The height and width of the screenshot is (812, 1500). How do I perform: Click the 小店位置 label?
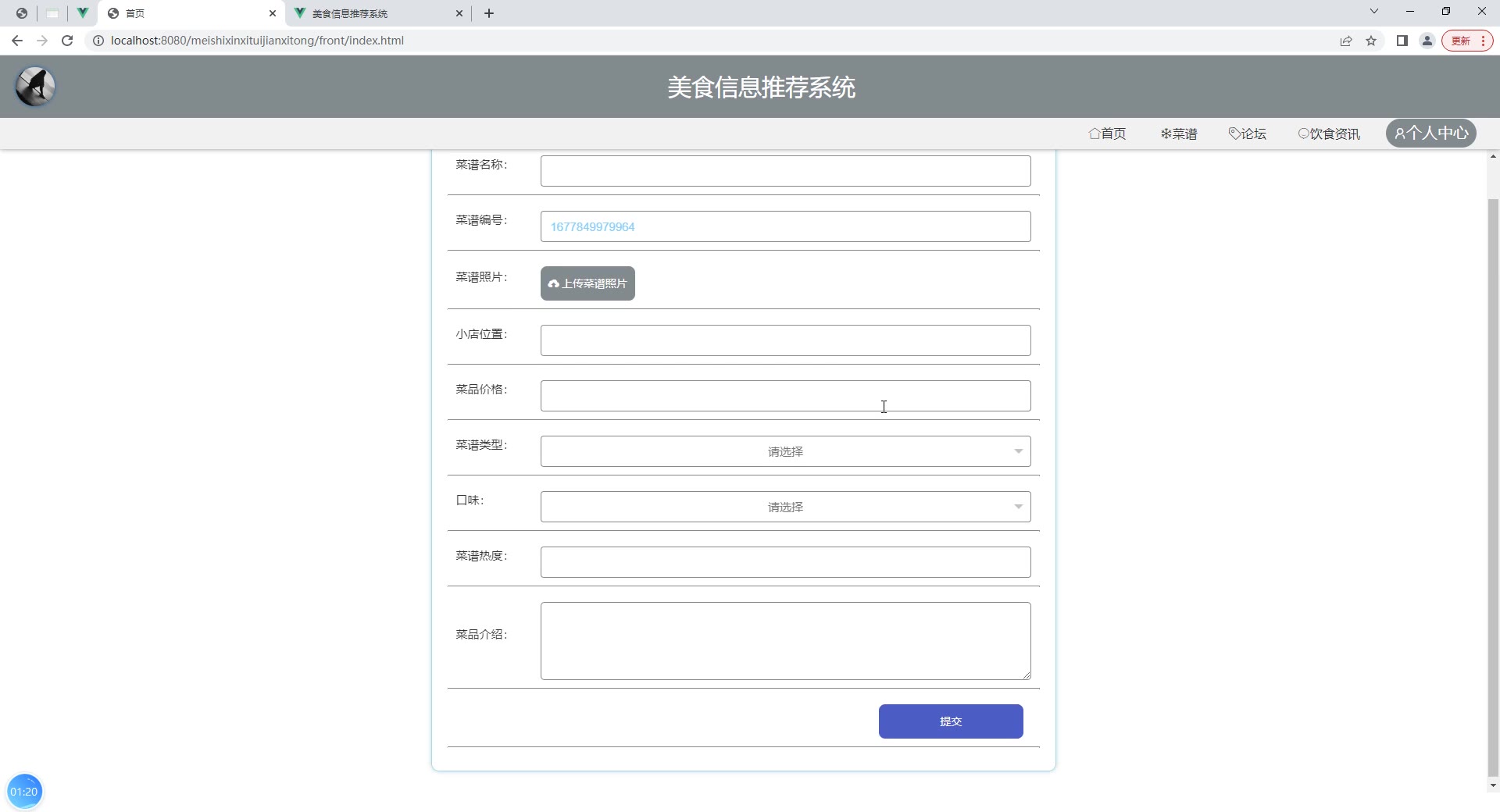click(x=482, y=334)
